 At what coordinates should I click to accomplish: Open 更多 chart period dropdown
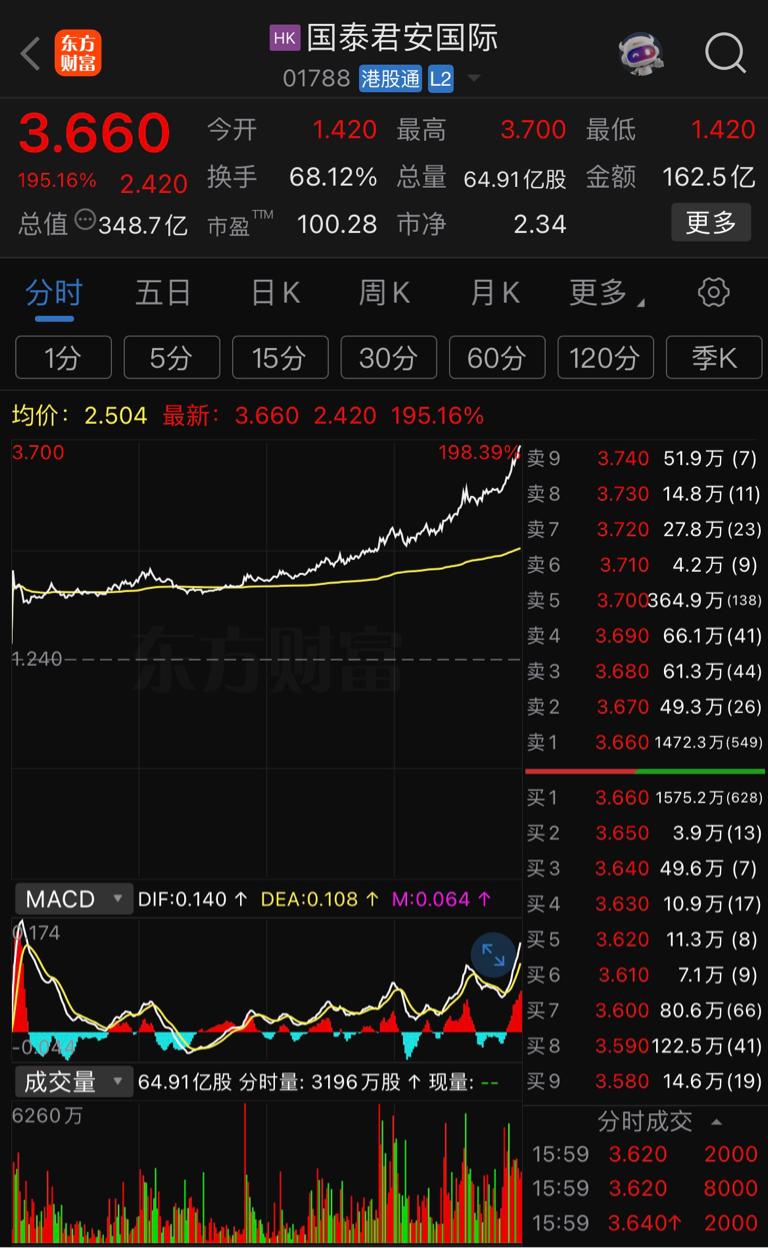coord(606,293)
